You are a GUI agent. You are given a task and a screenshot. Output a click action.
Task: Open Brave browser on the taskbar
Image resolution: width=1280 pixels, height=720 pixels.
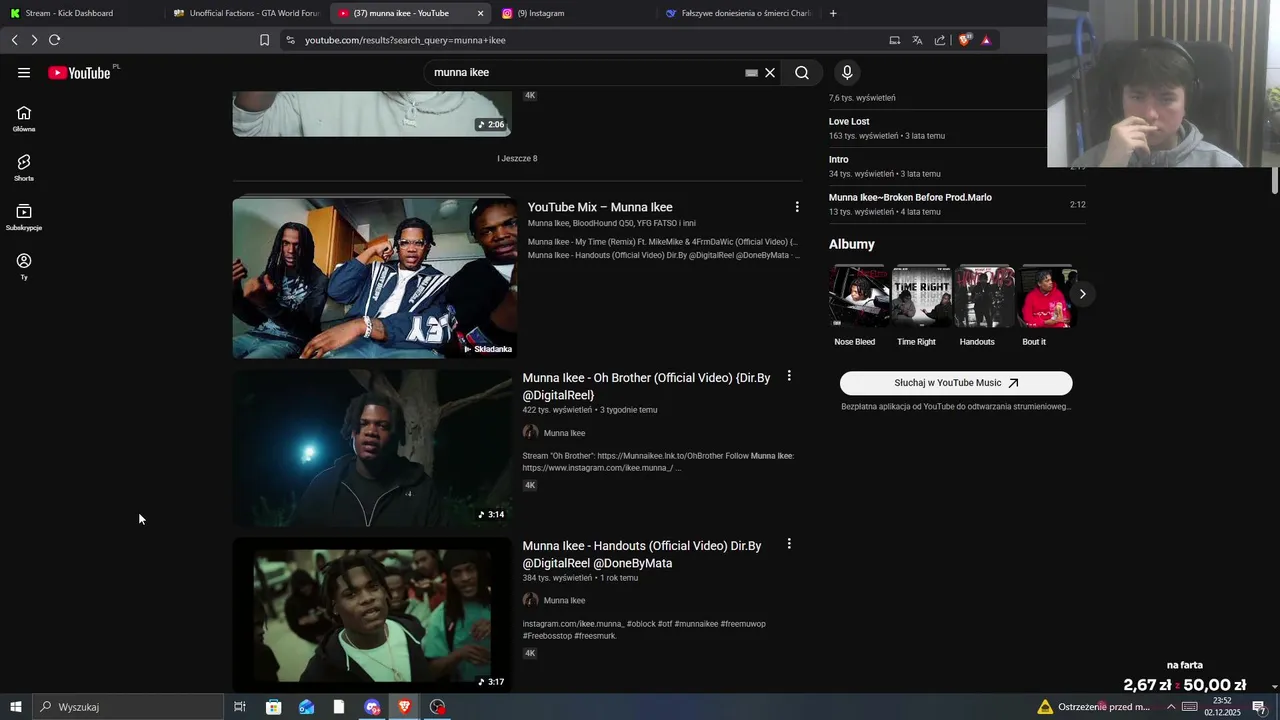pyautogui.click(x=404, y=707)
